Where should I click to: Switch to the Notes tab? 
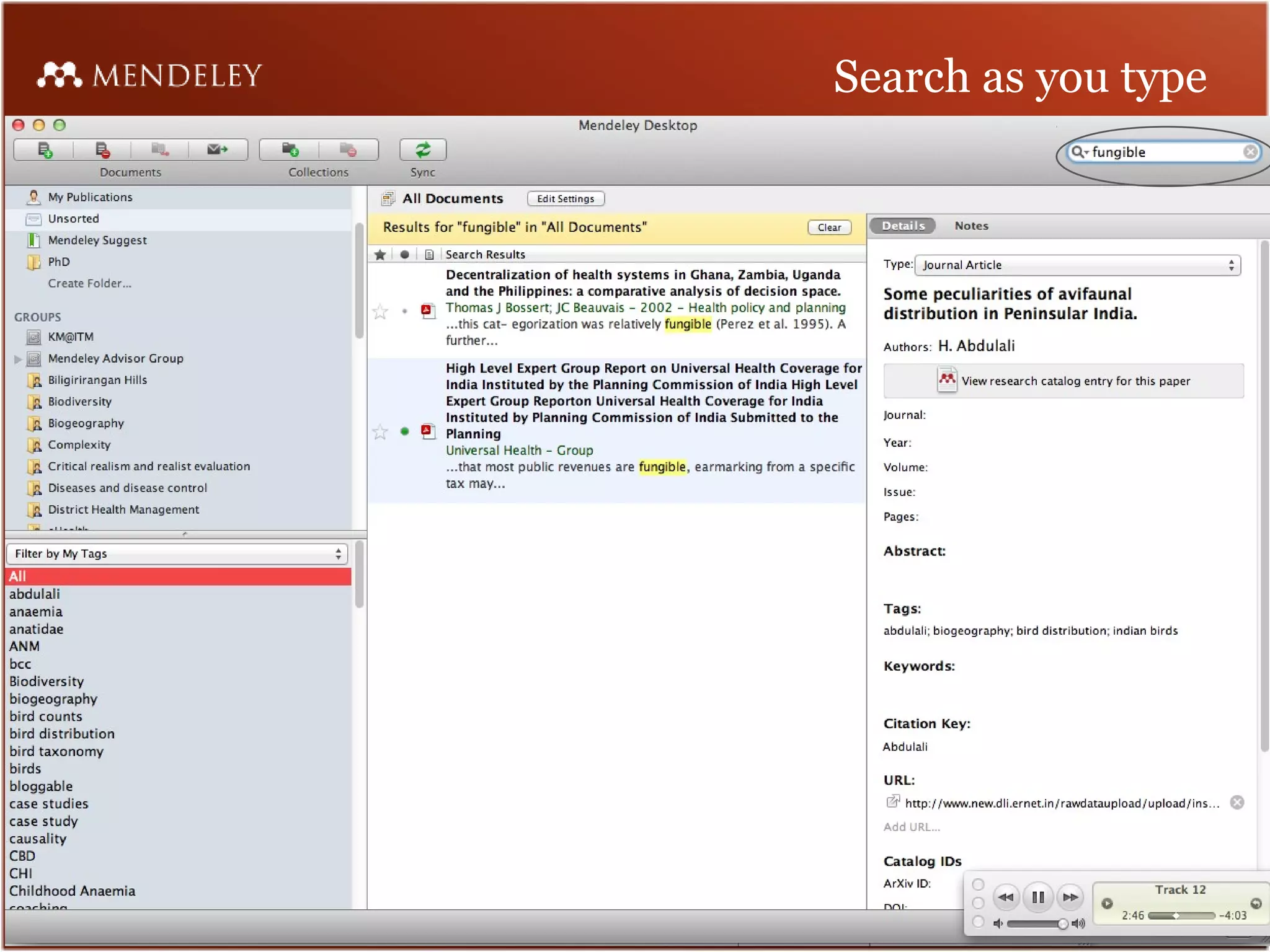(971, 226)
